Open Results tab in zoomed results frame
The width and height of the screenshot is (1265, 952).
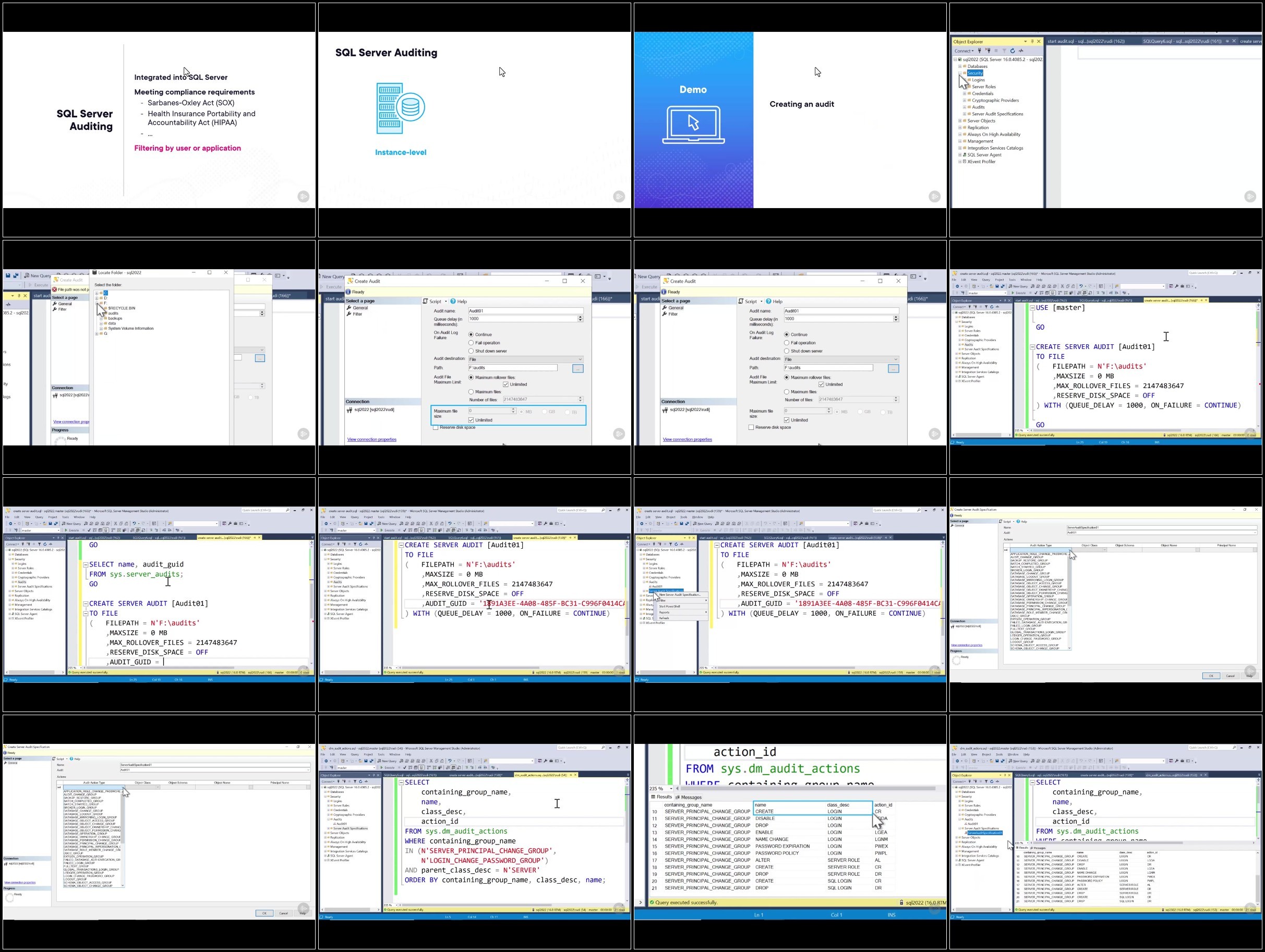(x=661, y=797)
